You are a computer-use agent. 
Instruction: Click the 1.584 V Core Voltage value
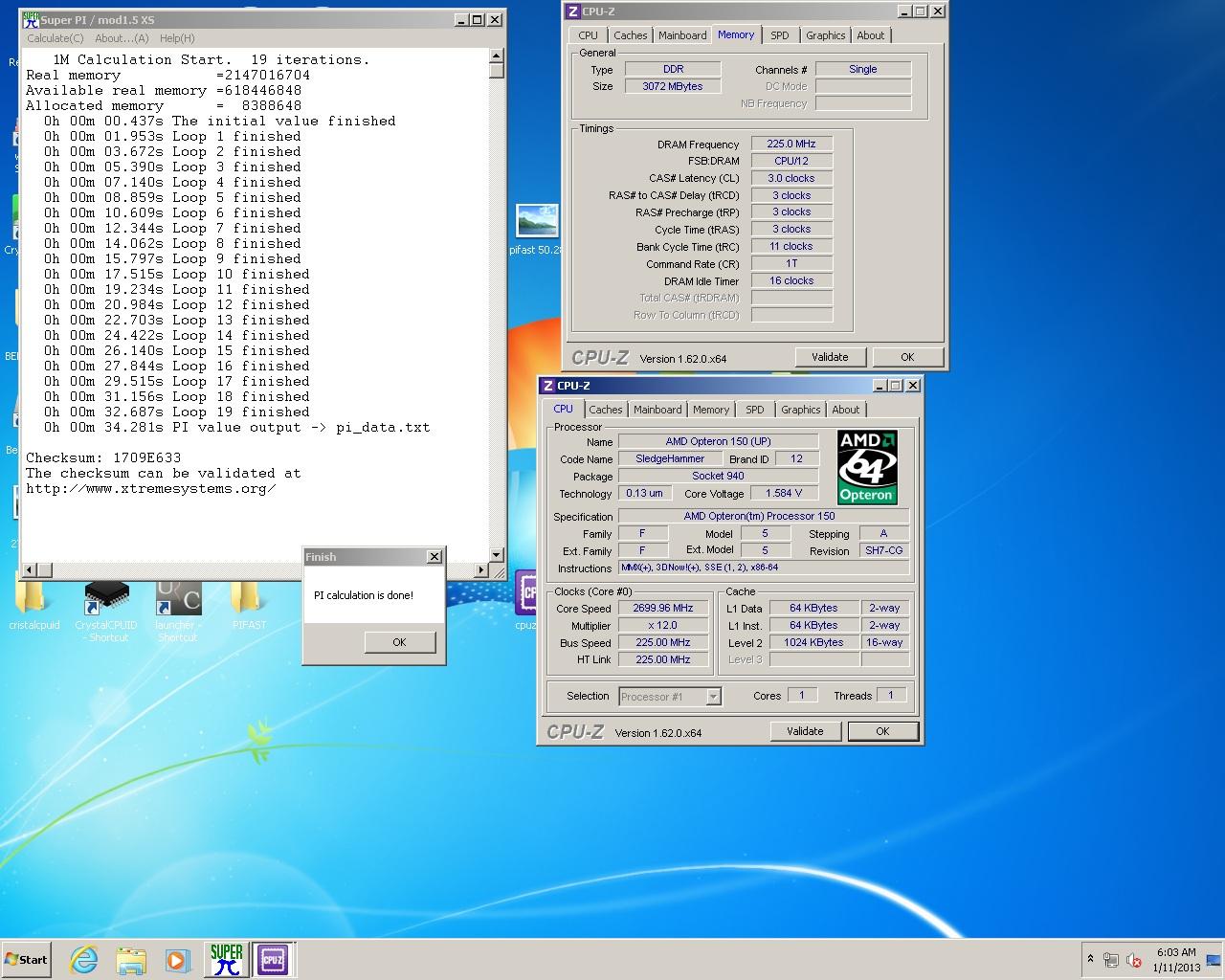coord(785,493)
